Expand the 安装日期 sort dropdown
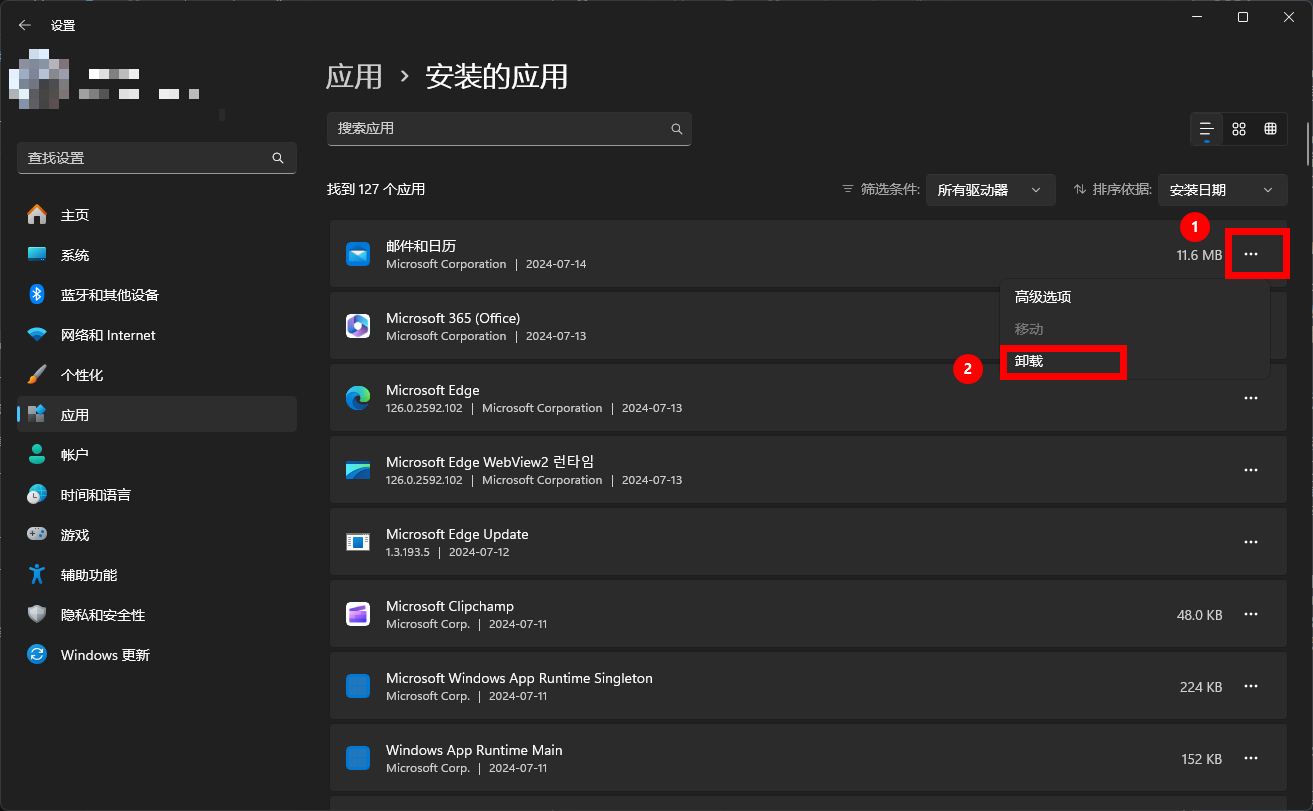The width and height of the screenshot is (1313, 811). tap(1221, 190)
